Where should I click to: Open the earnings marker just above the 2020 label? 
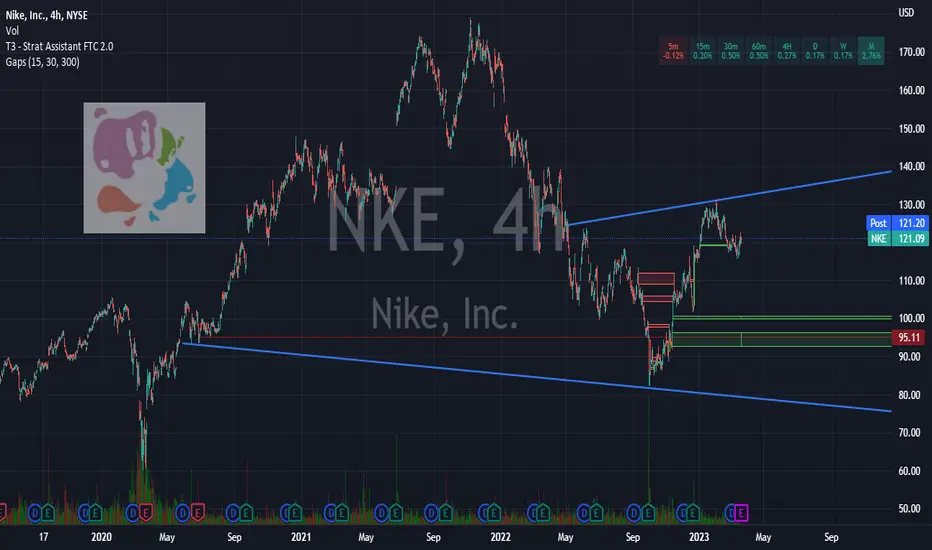point(96,512)
